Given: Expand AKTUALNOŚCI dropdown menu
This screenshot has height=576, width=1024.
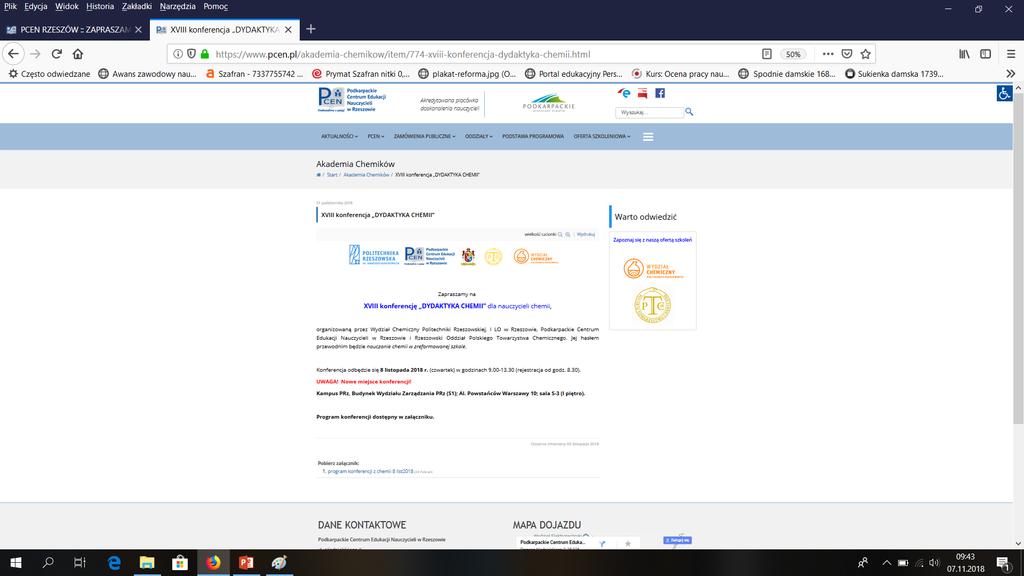Looking at the screenshot, I should tap(340, 136).
